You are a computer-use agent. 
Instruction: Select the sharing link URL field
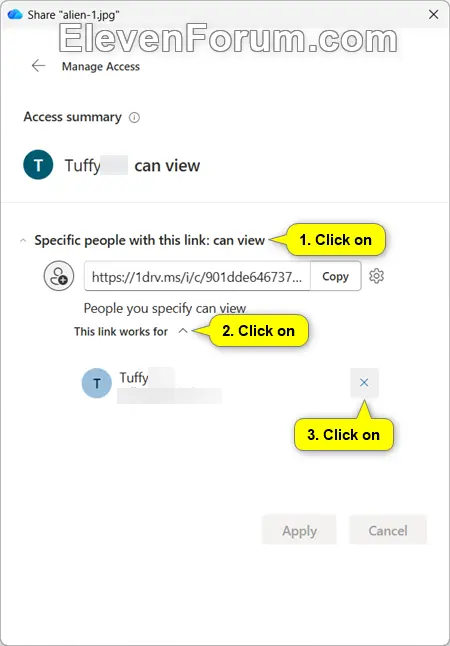pos(197,276)
